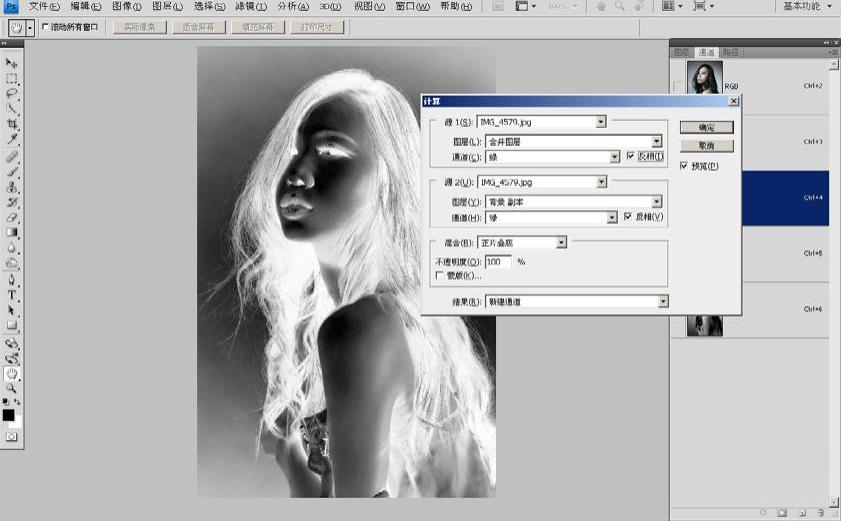
Task: Toggle the Preview checkbox in Calculations dialog
Action: [x=684, y=166]
